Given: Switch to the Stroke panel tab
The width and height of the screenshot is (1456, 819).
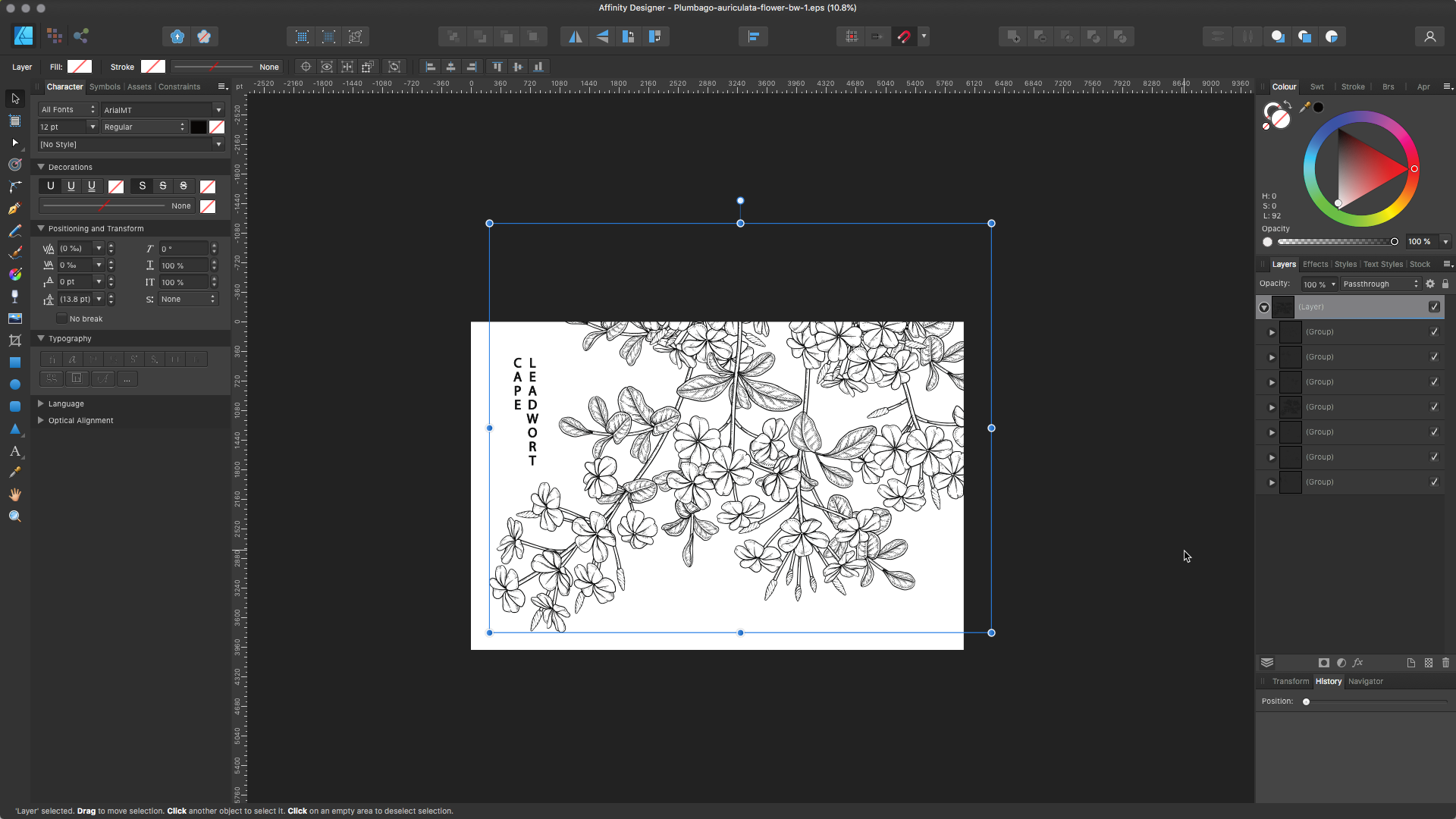Looking at the screenshot, I should click(x=1352, y=86).
